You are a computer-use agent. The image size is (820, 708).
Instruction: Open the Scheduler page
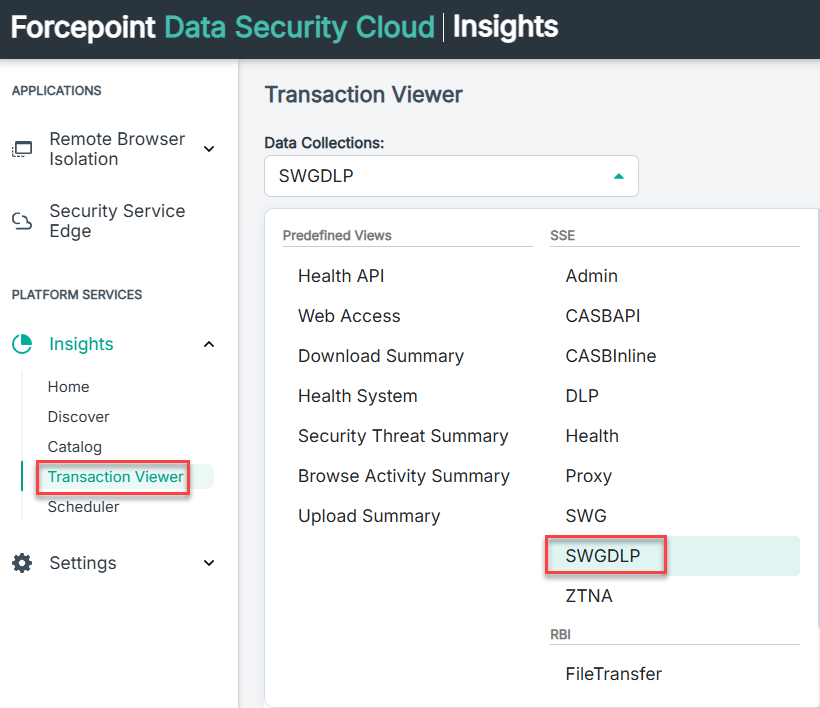[x=83, y=507]
